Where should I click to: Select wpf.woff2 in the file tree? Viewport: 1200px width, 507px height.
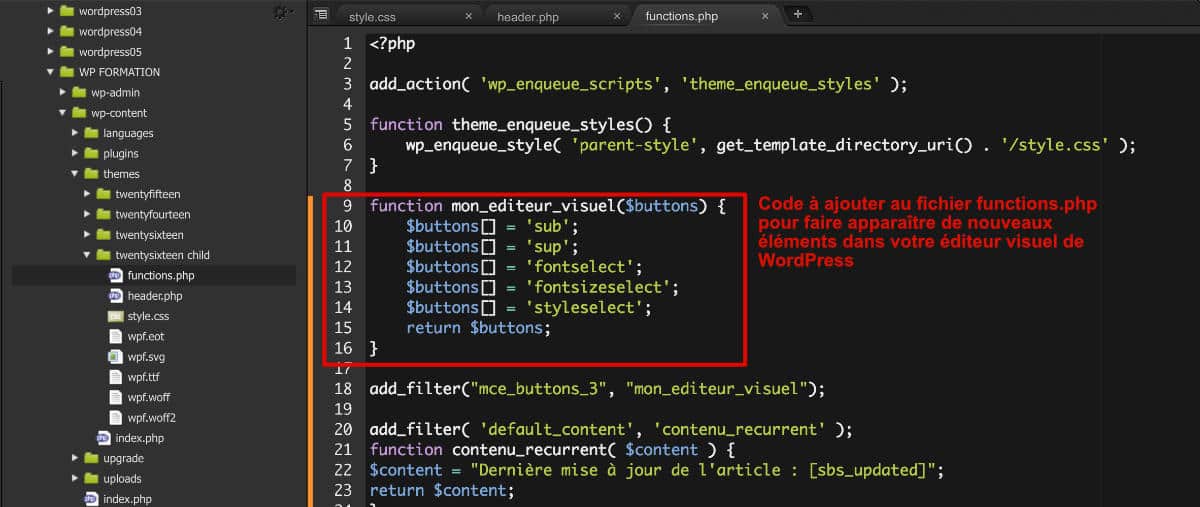pos(151,418)
